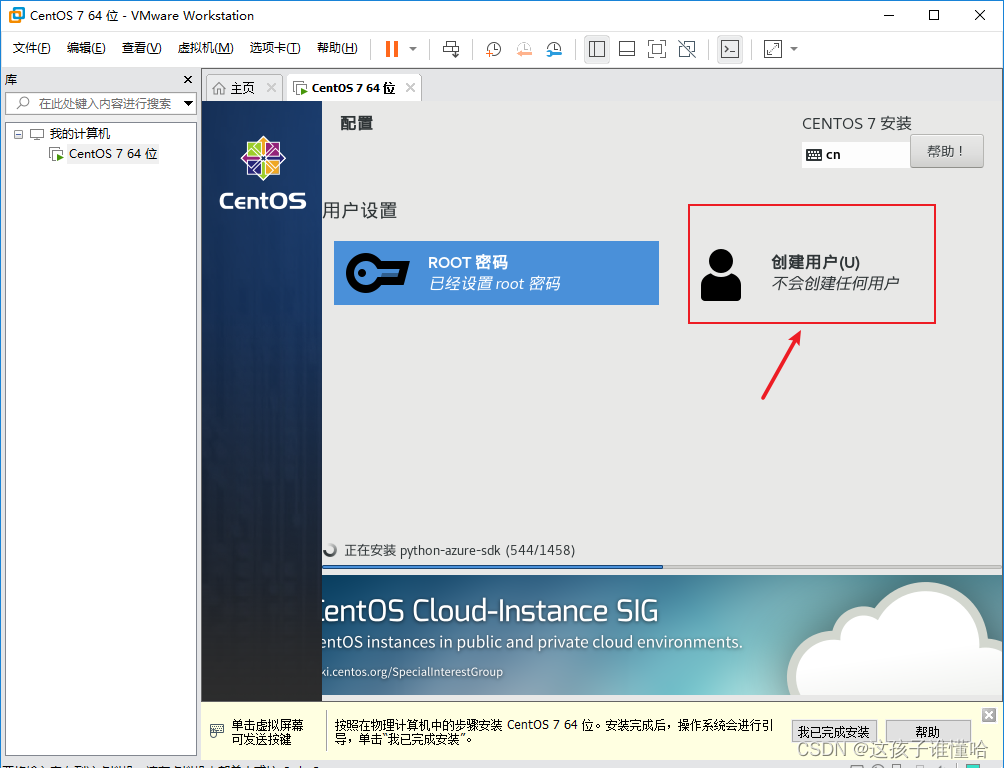Image resolution: width=1004 pixels, height=768 pixels.
Task: Open the 查看(V) menu
Action: [142, 48]
